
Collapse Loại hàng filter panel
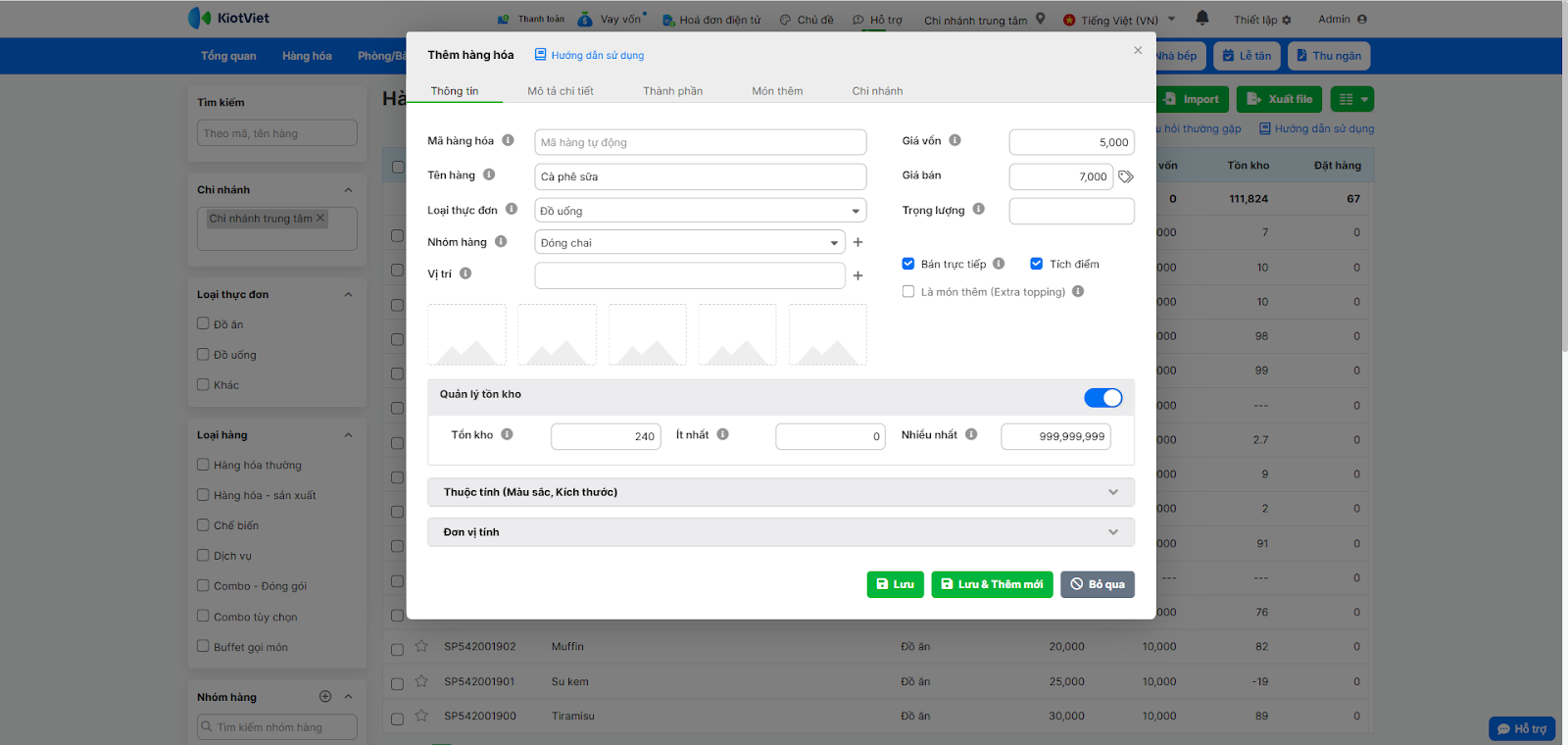(x=348, y=435)
